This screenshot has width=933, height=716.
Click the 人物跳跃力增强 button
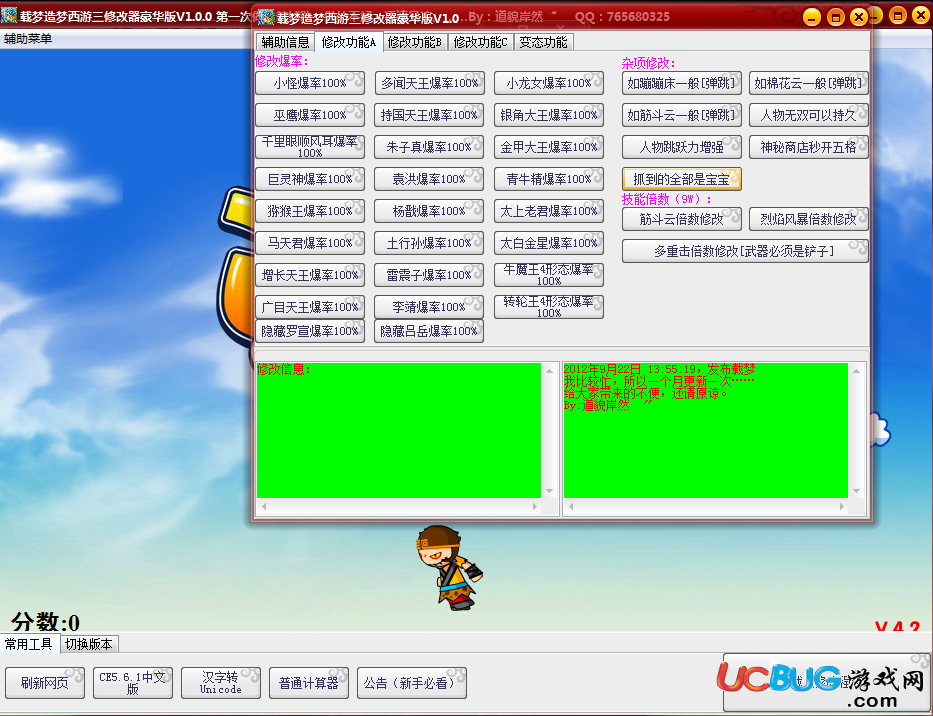pyautogui.click(x=682, y=147)
